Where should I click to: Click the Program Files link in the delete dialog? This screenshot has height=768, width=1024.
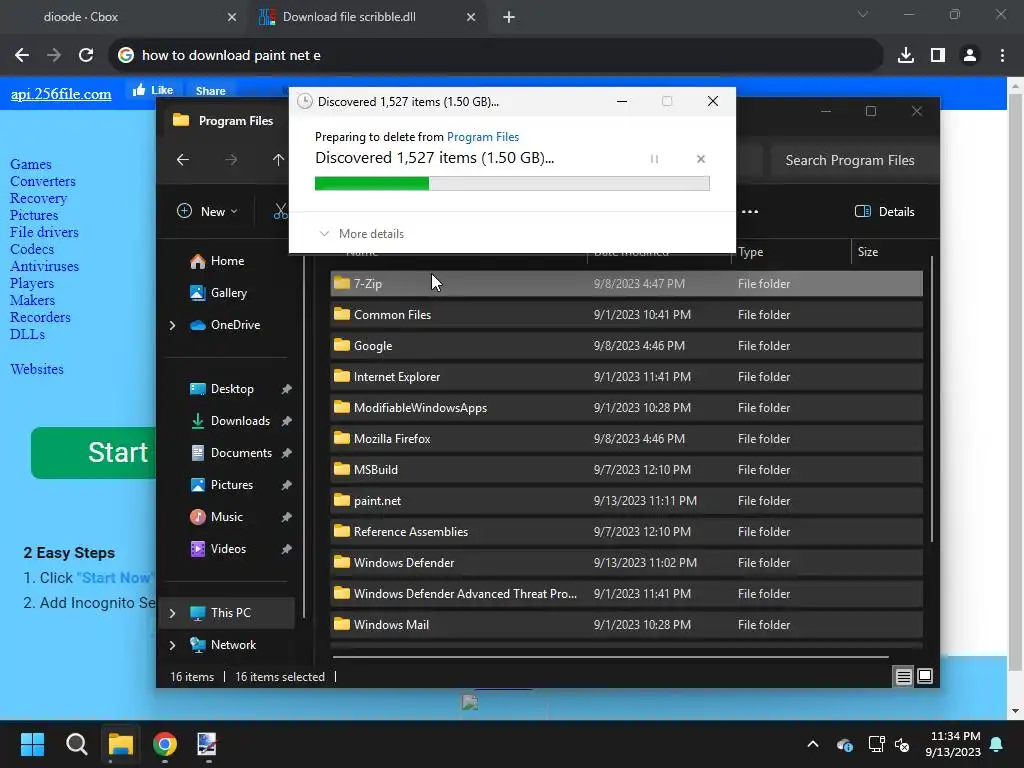483,136
